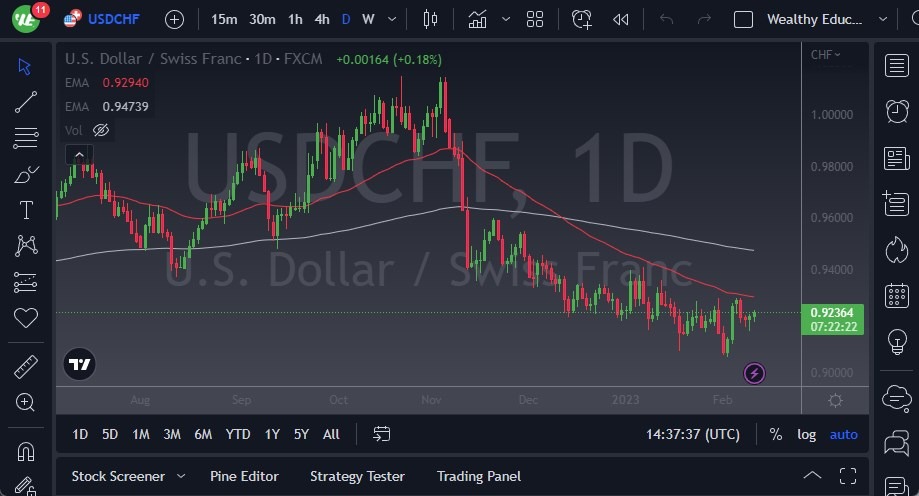
Task: Open the Strategy Tester tab
Action: 357,476
